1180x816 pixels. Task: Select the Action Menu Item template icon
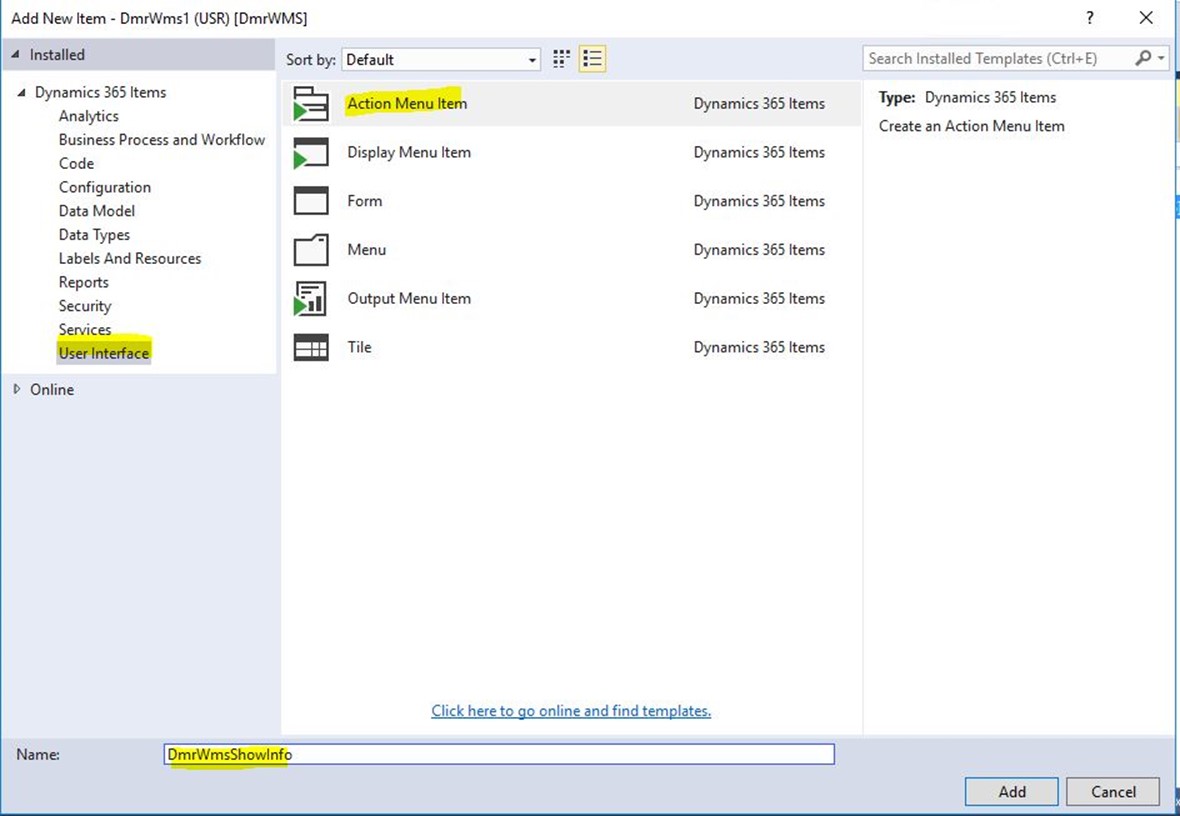point(311,104)
